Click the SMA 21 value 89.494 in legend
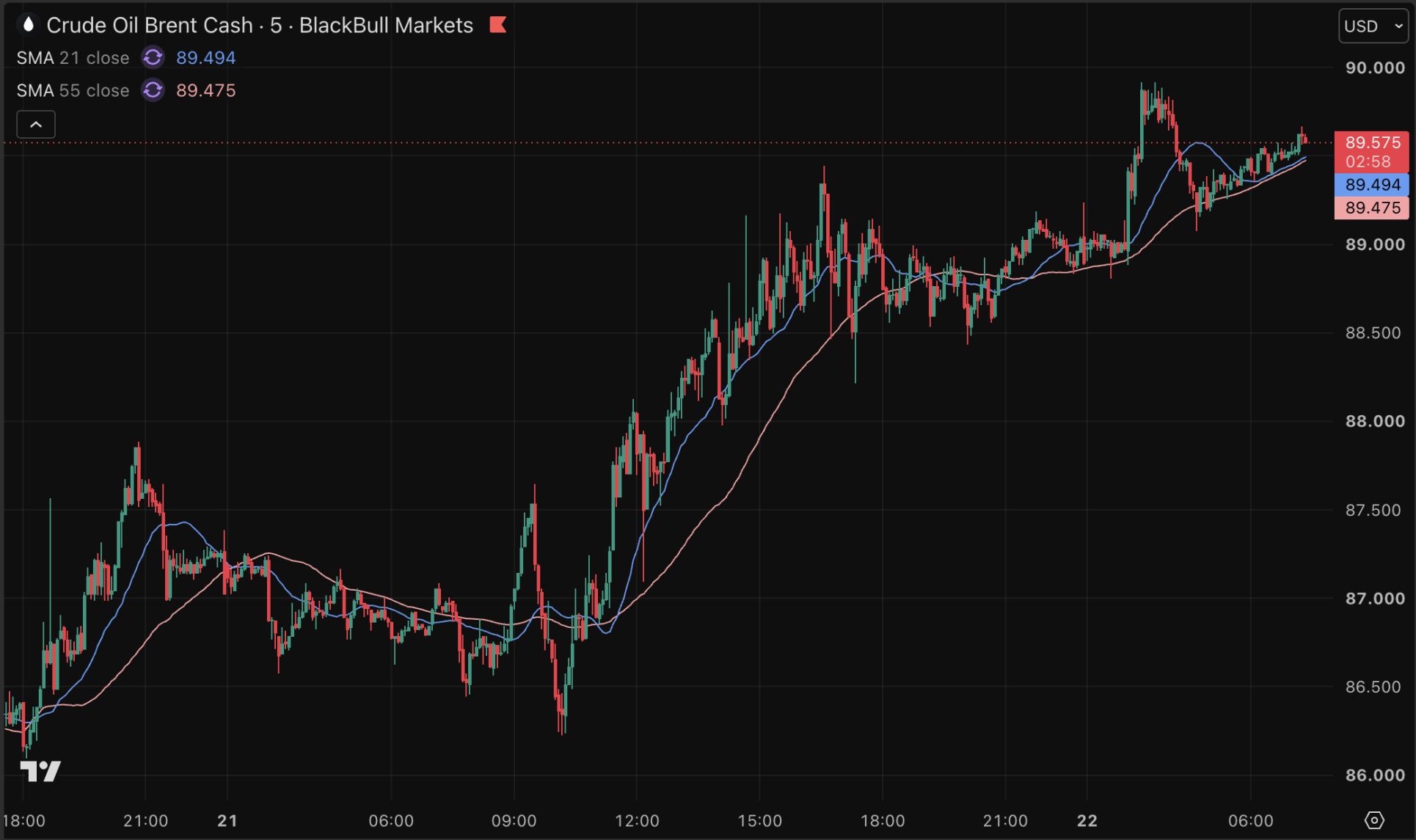The width and height of the screenshot is (1416, 840). pyautogui.click(x=206, y=58)
